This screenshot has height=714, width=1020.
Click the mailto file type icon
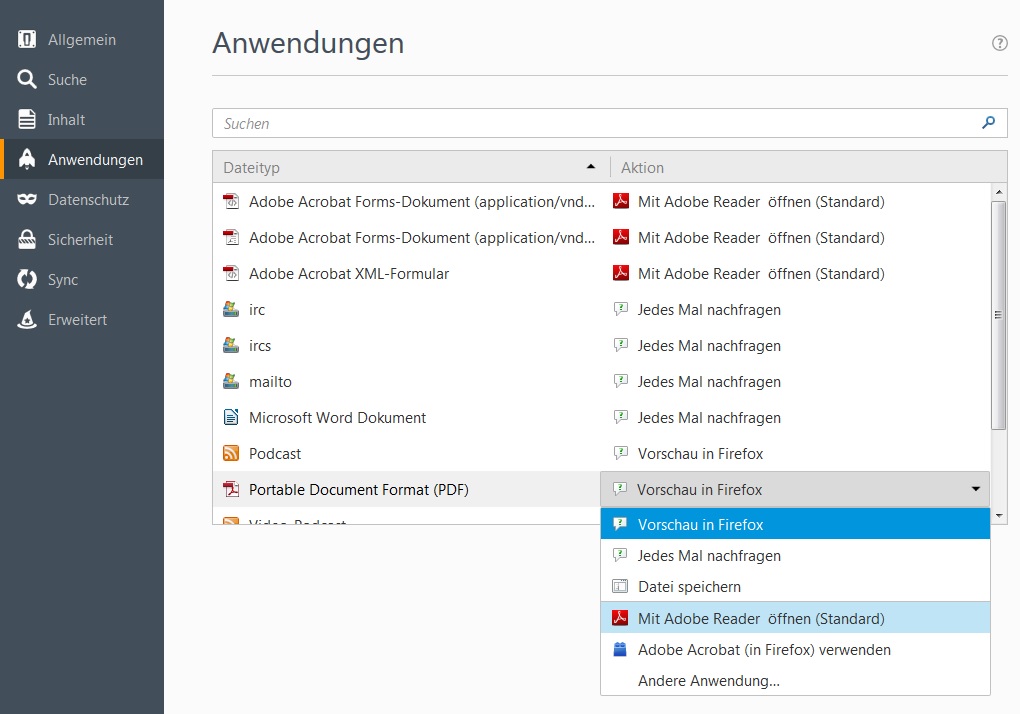point(231,381)
